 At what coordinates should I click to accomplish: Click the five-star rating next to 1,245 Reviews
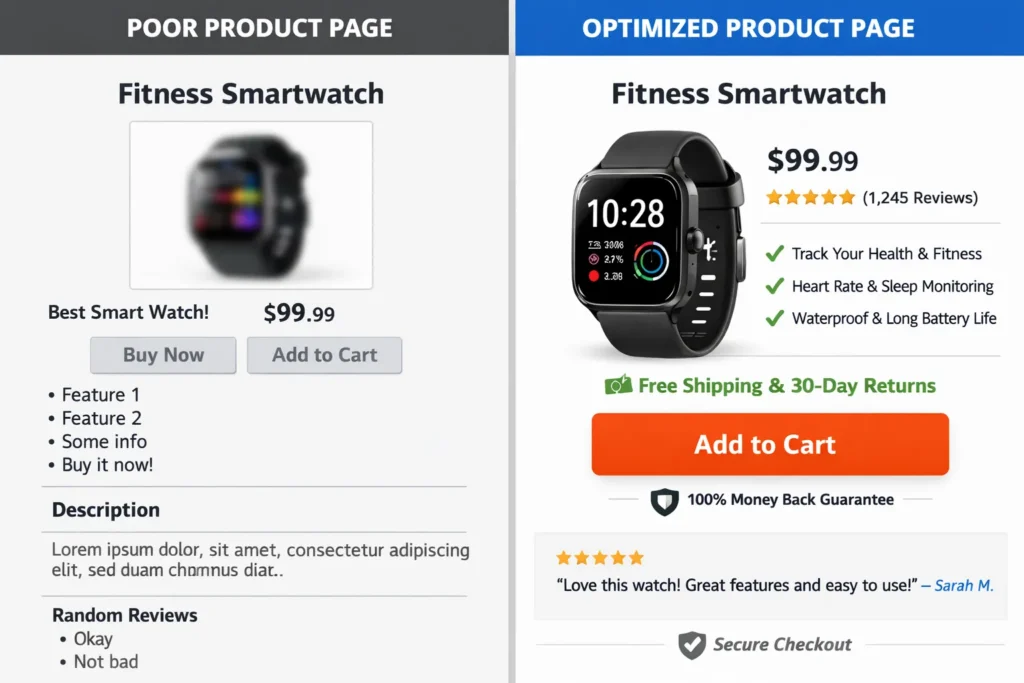point(810,197)
